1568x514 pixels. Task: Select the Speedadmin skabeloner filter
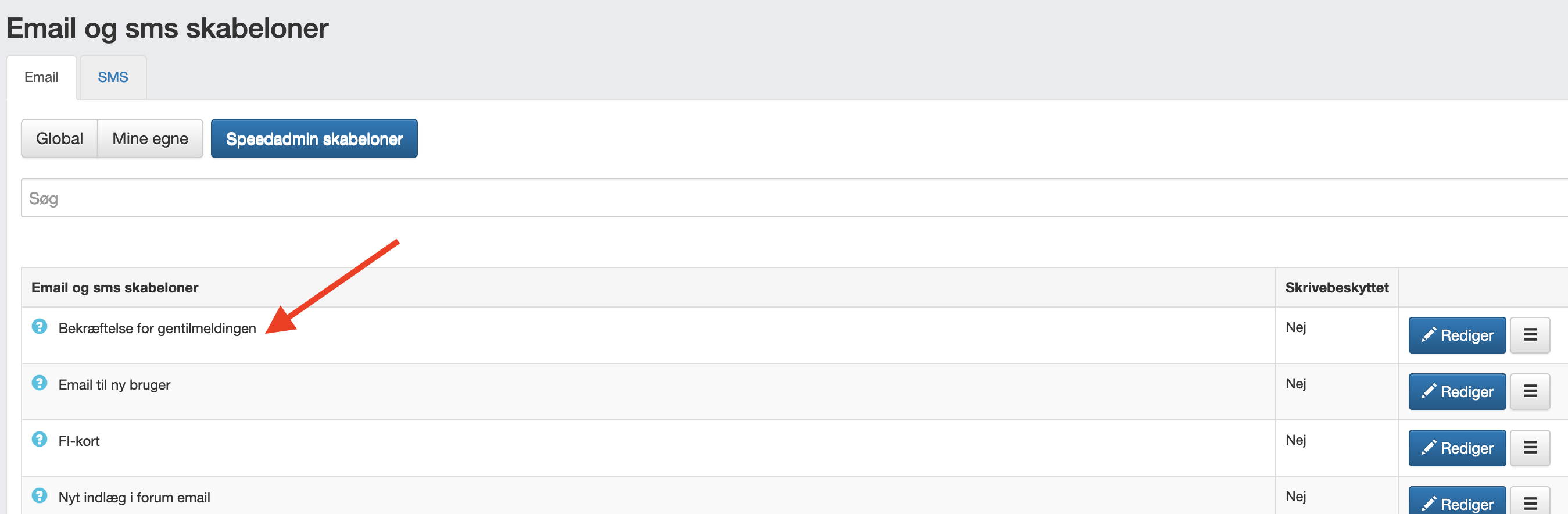[314, 138]
